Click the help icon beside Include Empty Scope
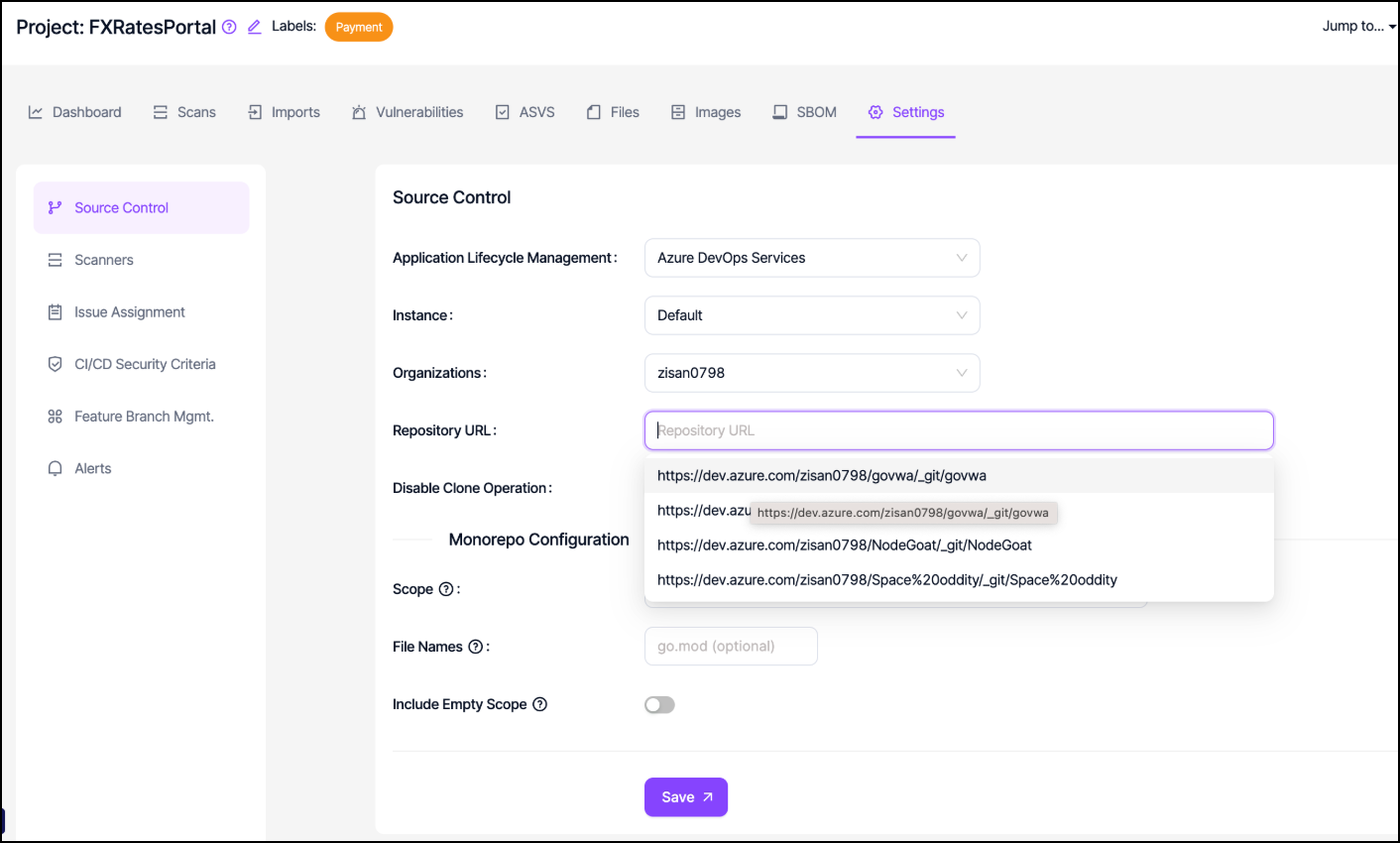The image size is (1400, 843). [x=540, y=704]
